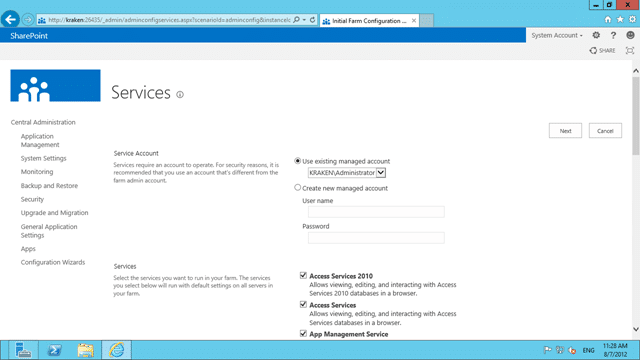640x360 pixels.
Task: Select Use existing managed account option
Action: (298, 161)
